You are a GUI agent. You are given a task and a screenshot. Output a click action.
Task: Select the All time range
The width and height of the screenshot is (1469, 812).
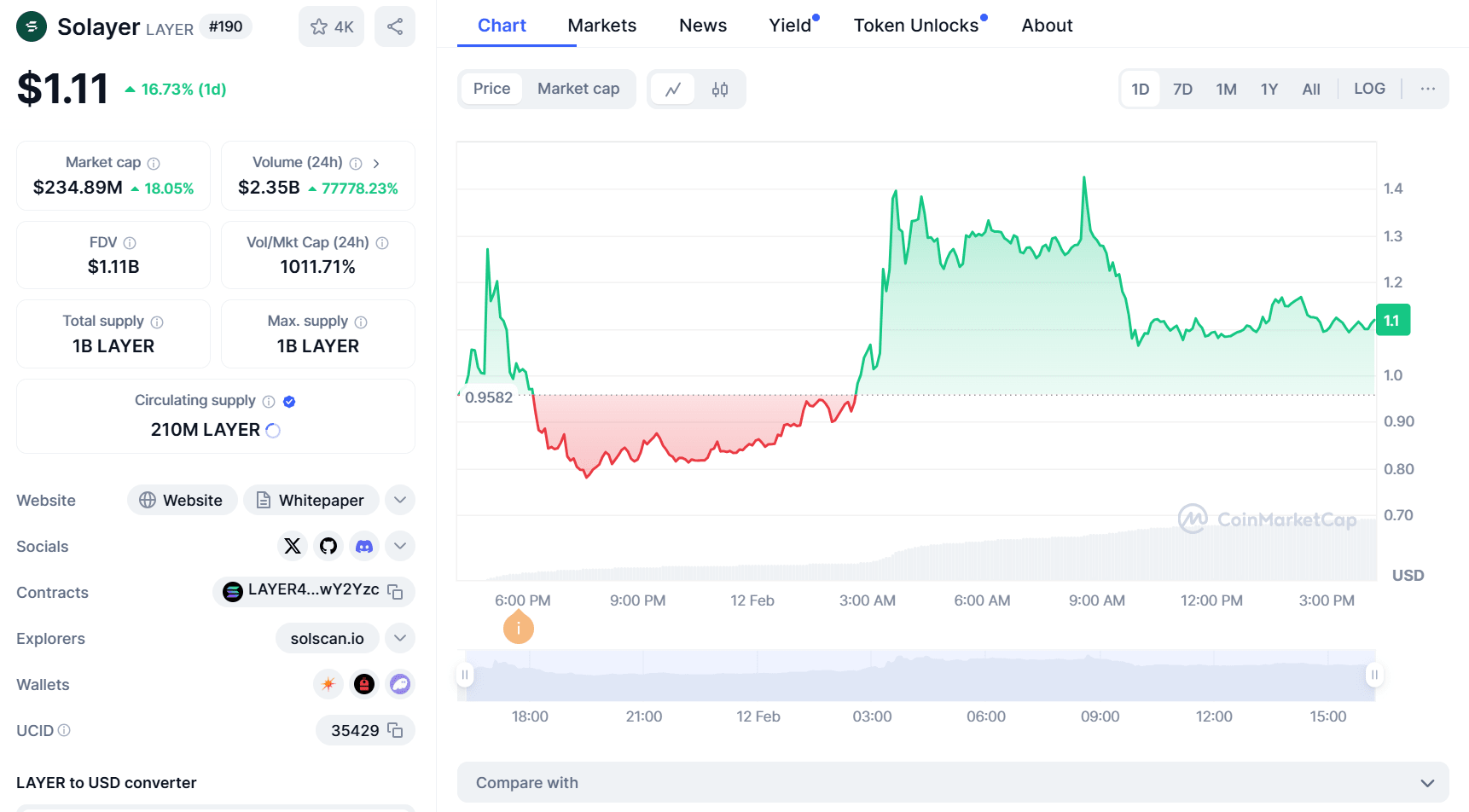(x=1311, y=89)
